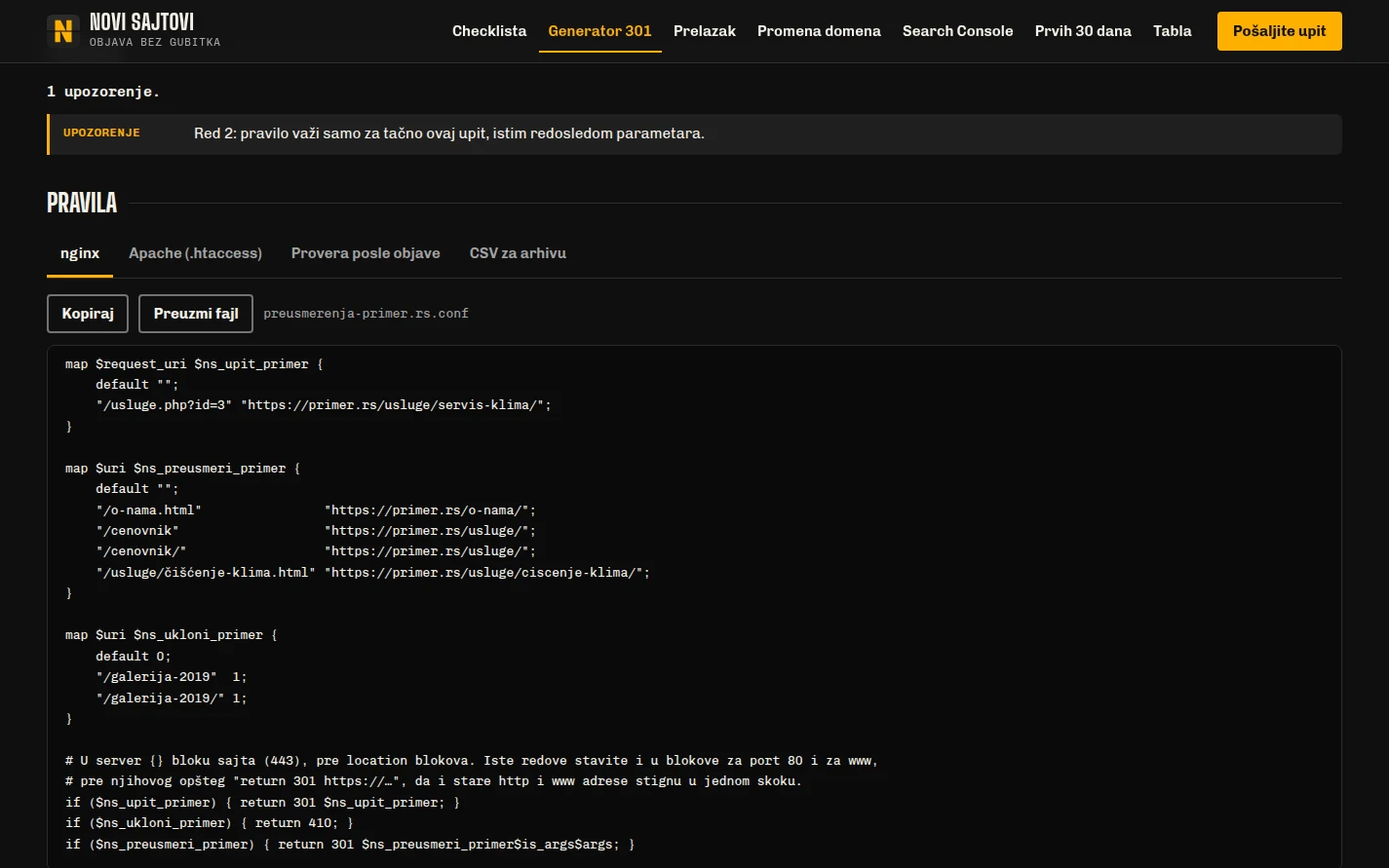Open Search Console section
This screenshot has height=868, width=1389.
point(958,31)
